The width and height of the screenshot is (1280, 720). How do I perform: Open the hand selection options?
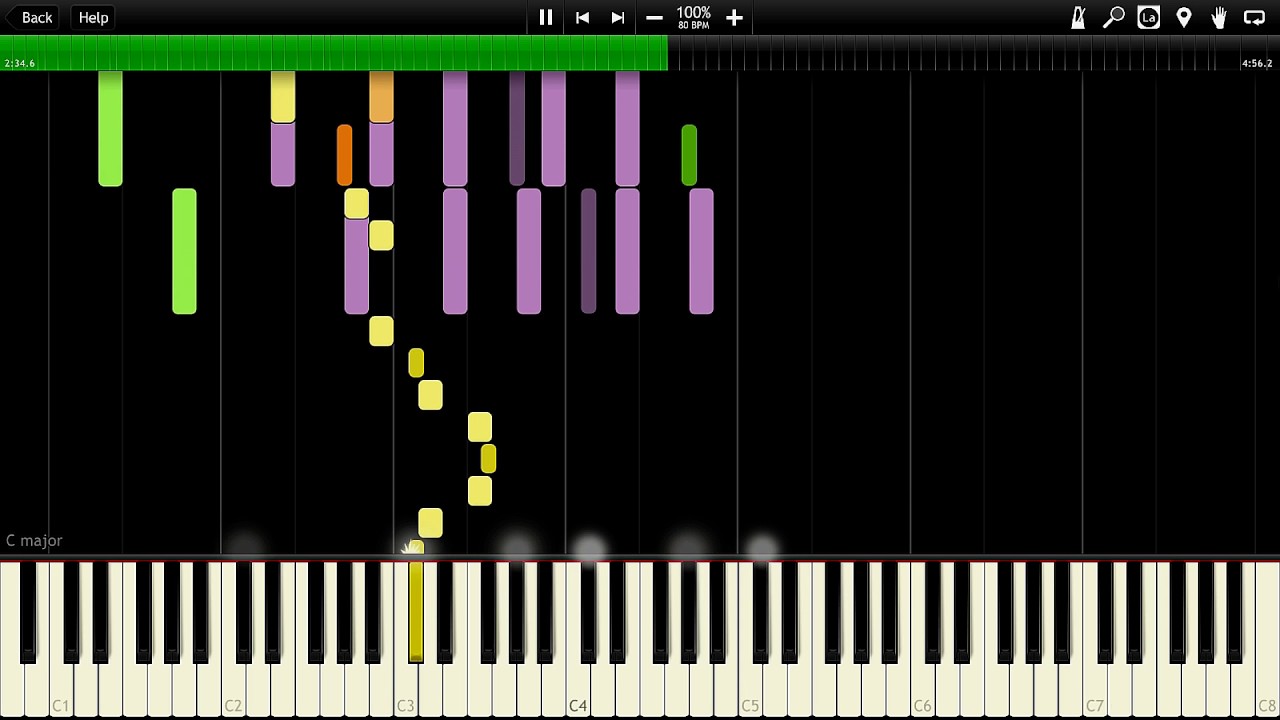pos(1219,17)
